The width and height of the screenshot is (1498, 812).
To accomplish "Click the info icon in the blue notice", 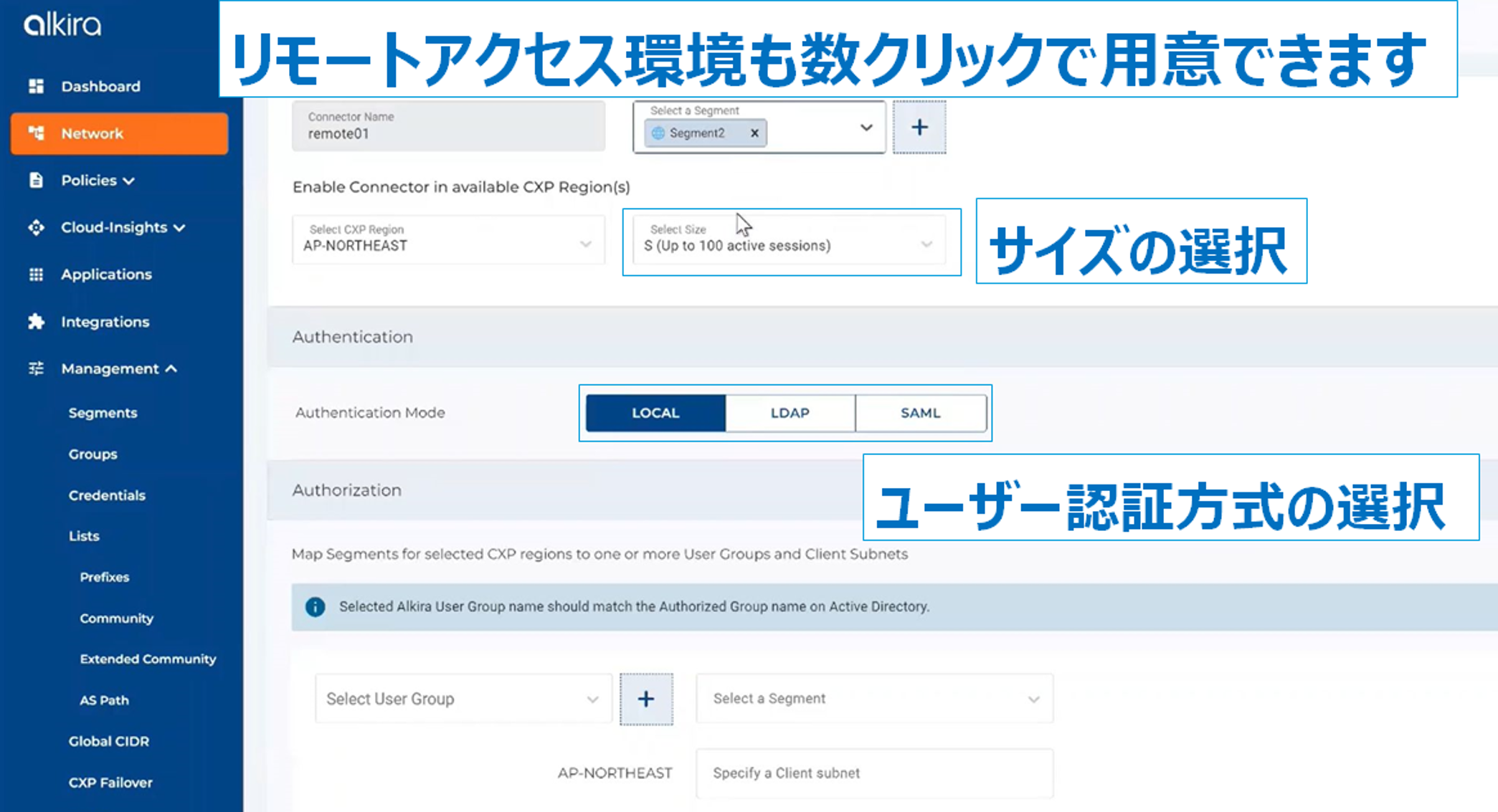I will [315, 607].
